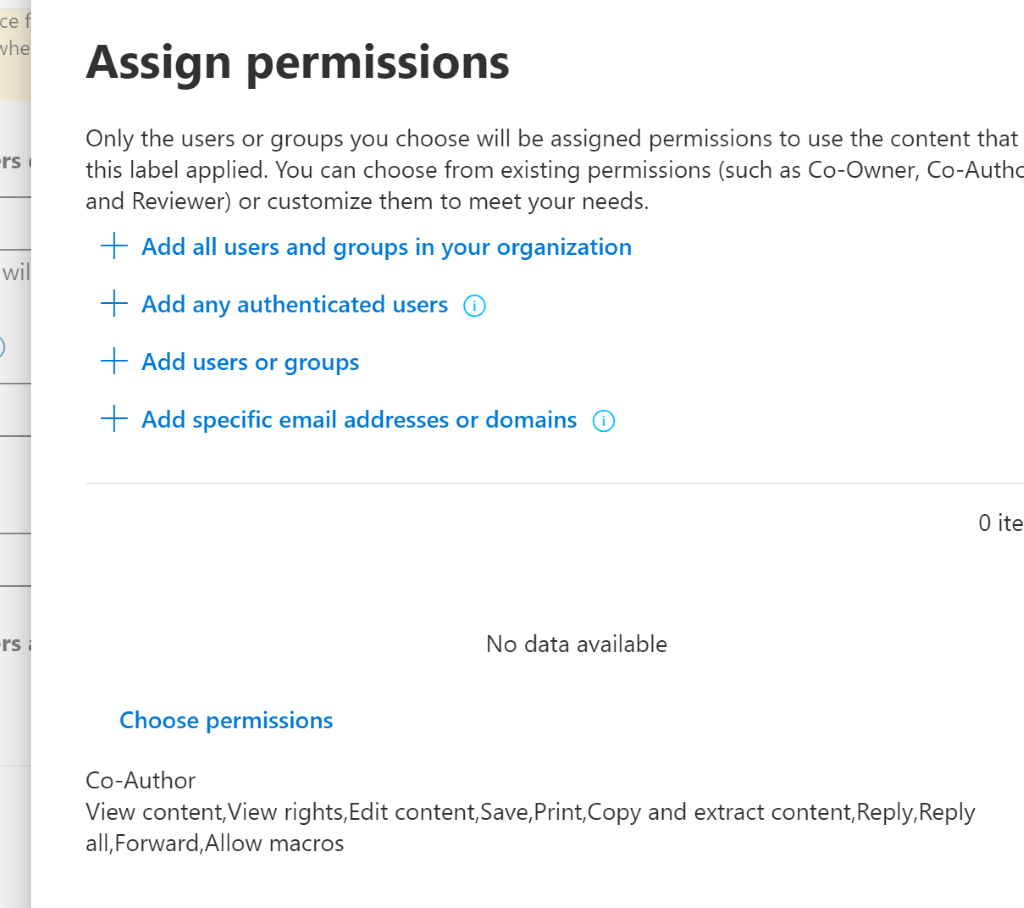
Task: Choose the "Add any authenticated users" link text
Action: point(294,304)
